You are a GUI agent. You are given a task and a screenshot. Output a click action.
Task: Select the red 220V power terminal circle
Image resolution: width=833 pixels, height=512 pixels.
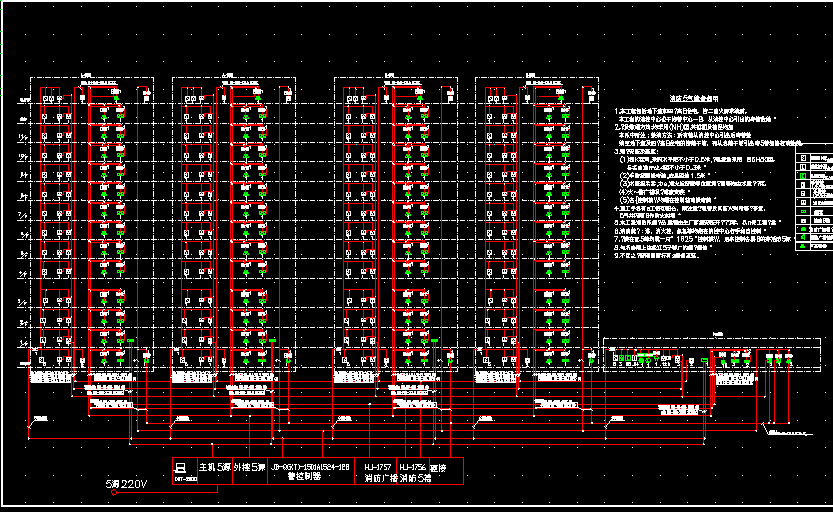[114, 492]
